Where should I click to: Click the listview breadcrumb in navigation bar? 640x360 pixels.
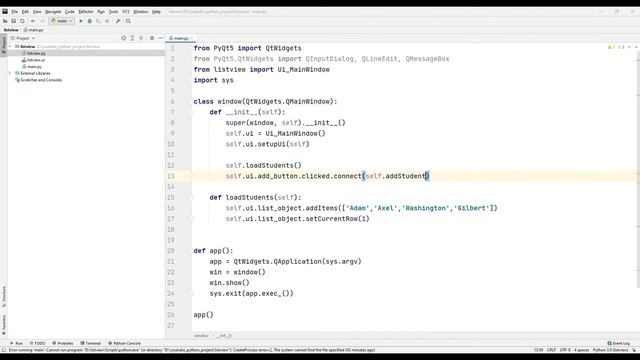click(x=11, y=30)
